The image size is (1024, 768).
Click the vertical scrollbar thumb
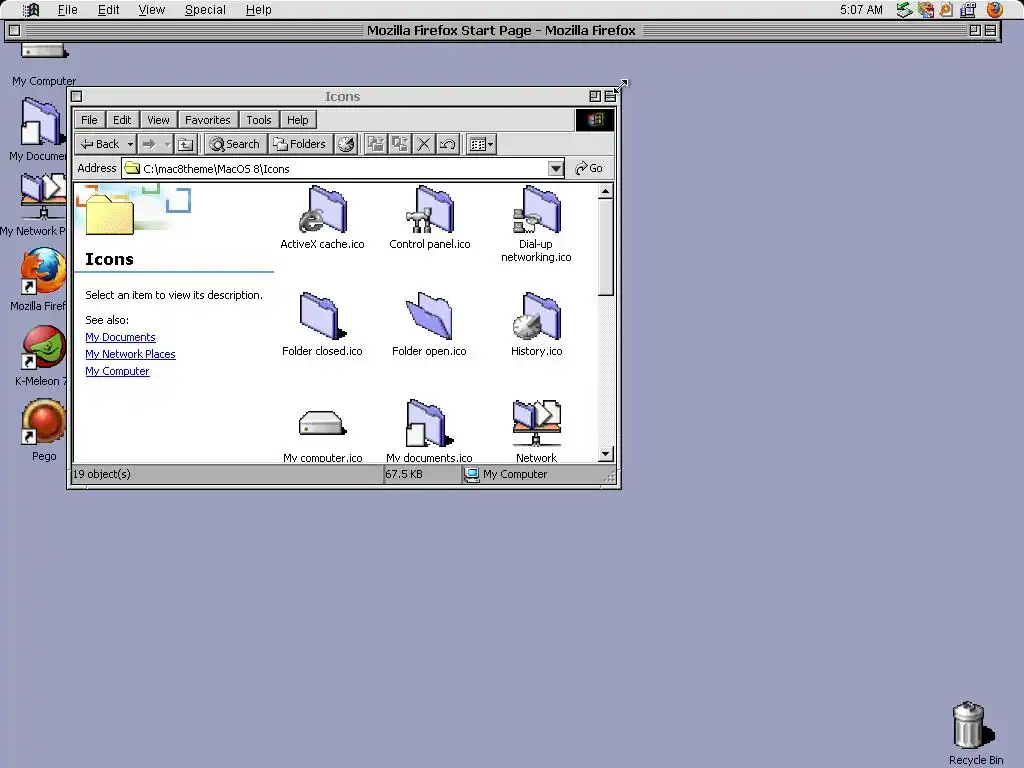coord(605,248)
